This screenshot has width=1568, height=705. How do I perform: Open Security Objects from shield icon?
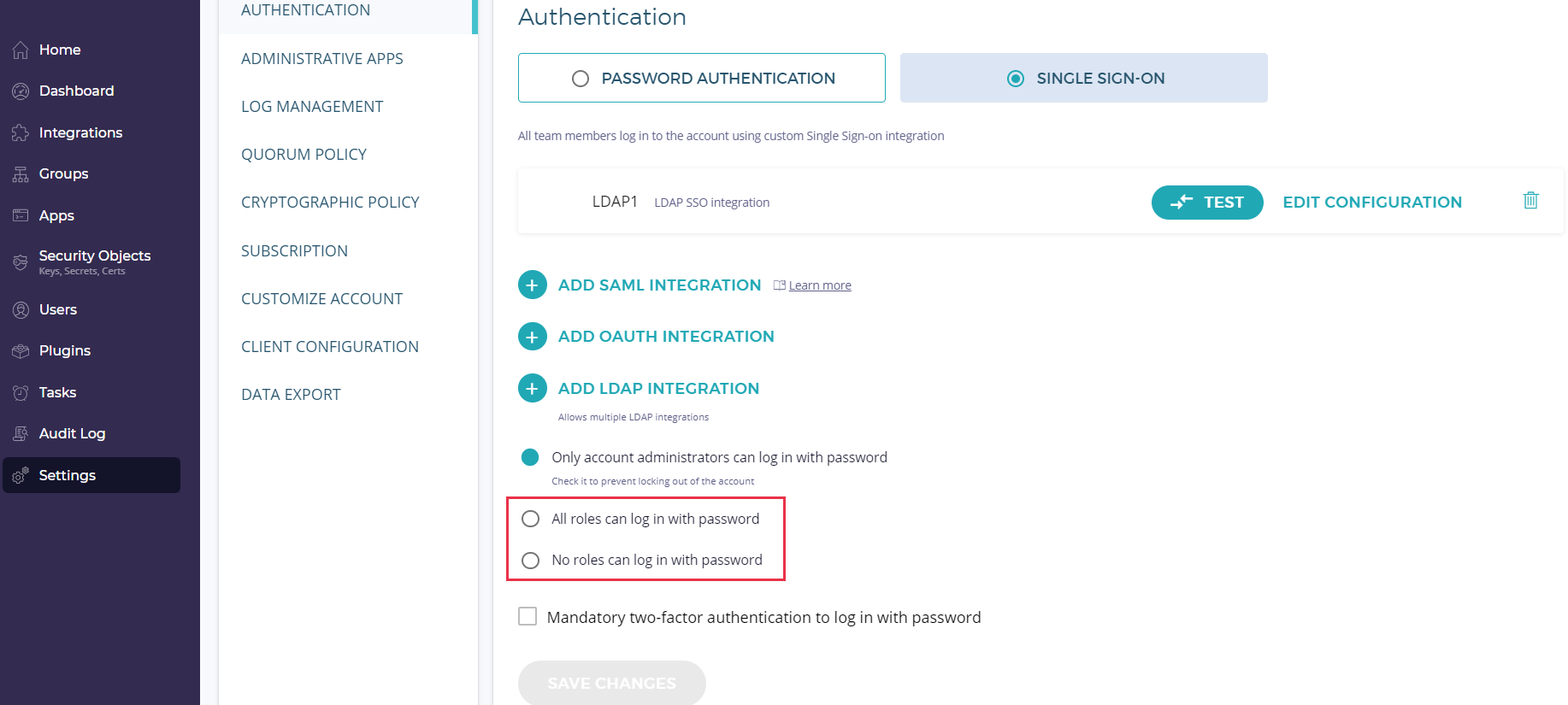(x=21, y=261)
